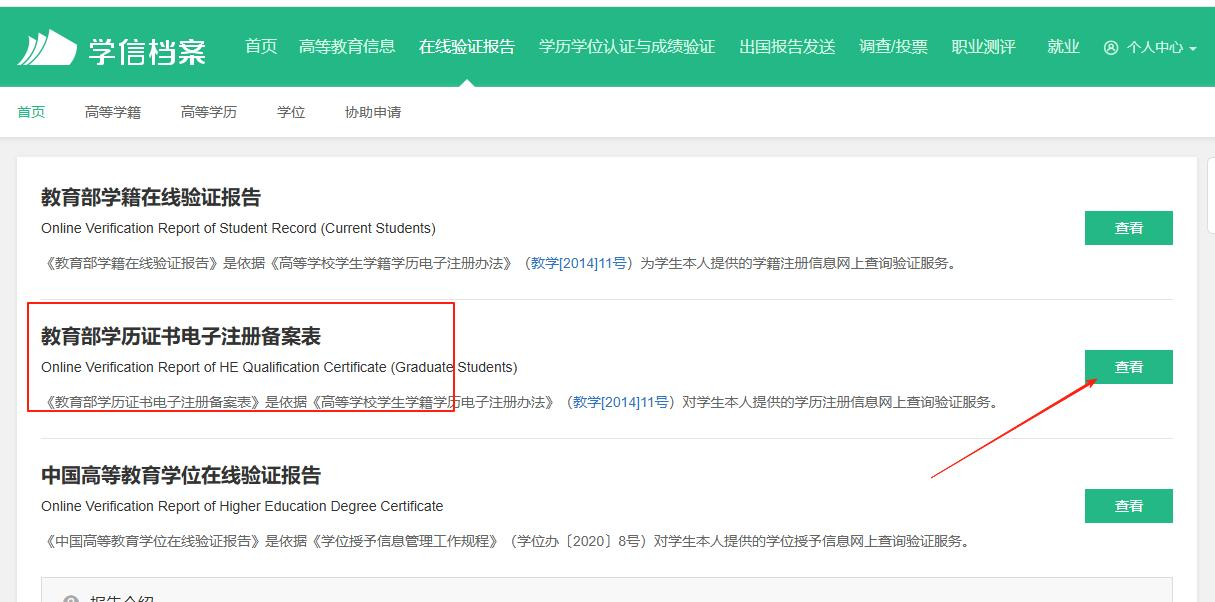Open the 教学[2014]11号 link under 学历证书电子注册备案表
This screenshot has height=602, width=1215.
[621, 403]
